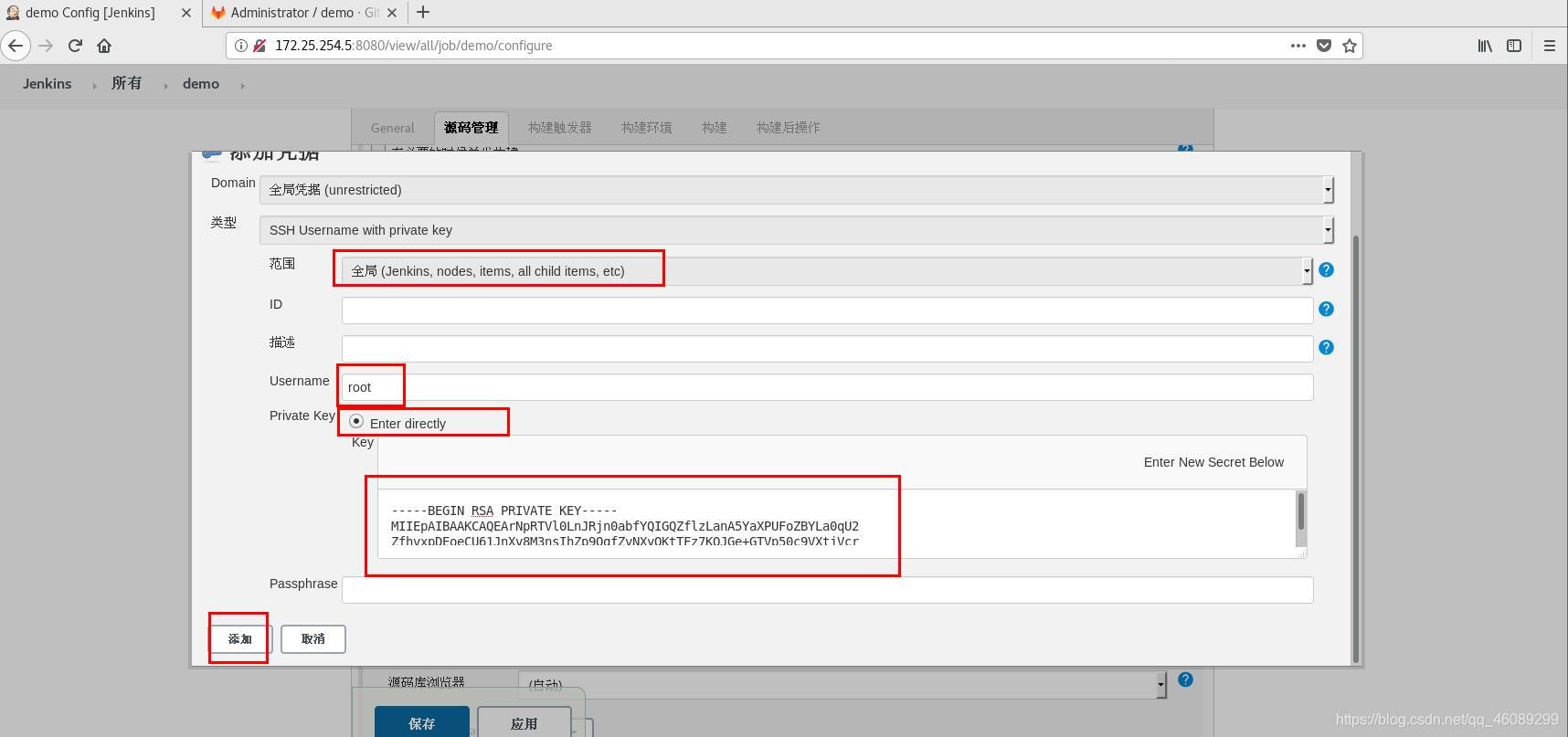Click the Username field containing root

[x=827, y=387]
